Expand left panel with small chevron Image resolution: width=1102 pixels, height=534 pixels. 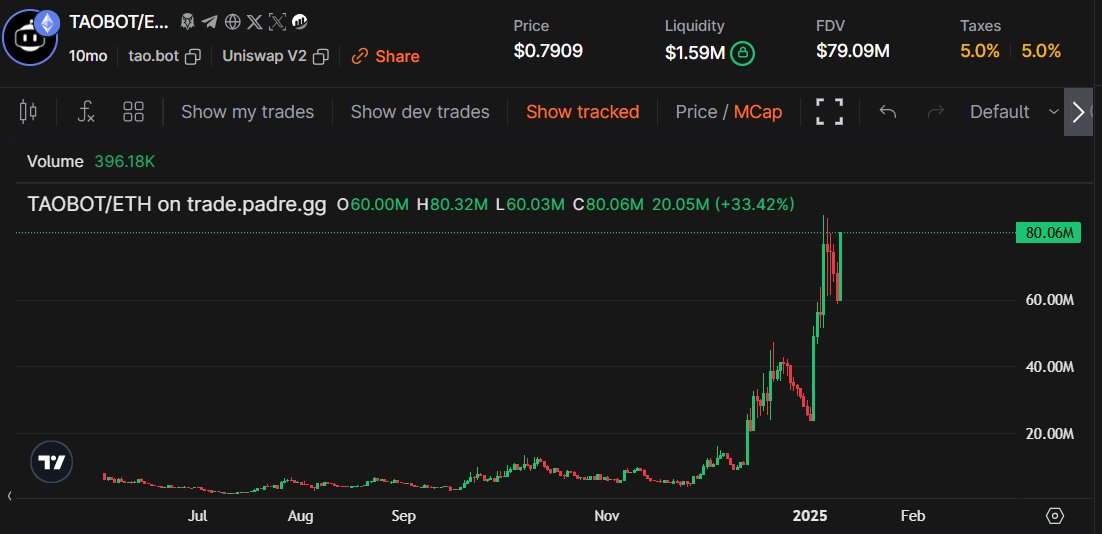(10, 496)
